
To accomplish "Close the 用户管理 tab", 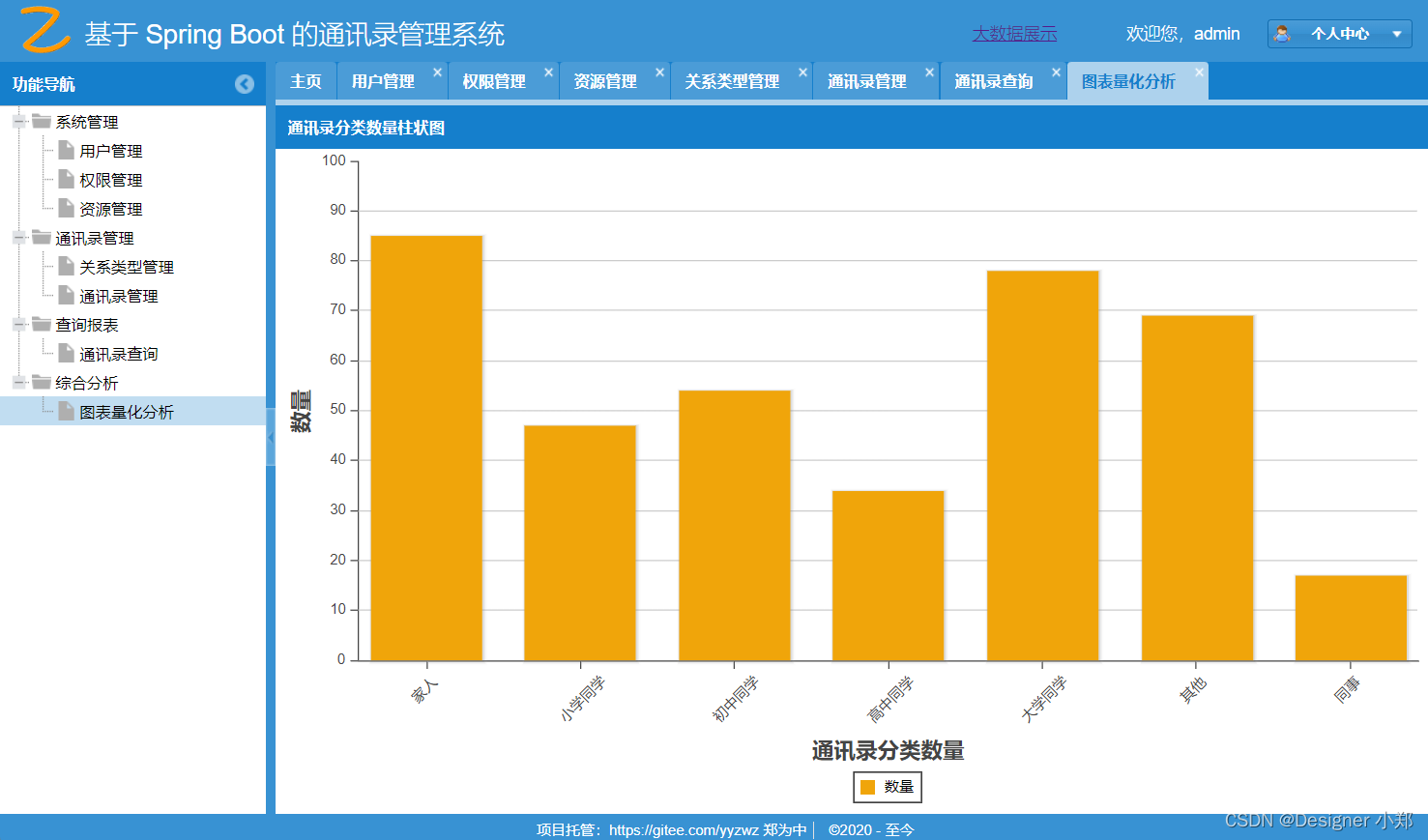I will tap(437, 72).
